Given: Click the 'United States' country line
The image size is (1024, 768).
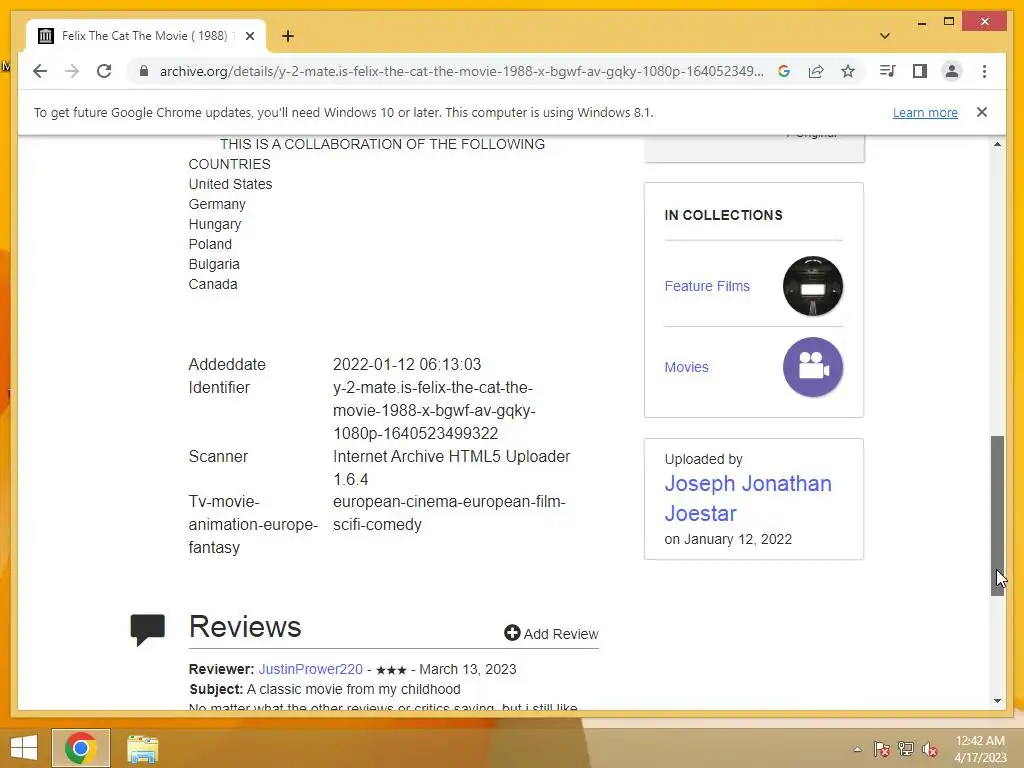Looking at the screenshot, I should [x=231, y=184].
